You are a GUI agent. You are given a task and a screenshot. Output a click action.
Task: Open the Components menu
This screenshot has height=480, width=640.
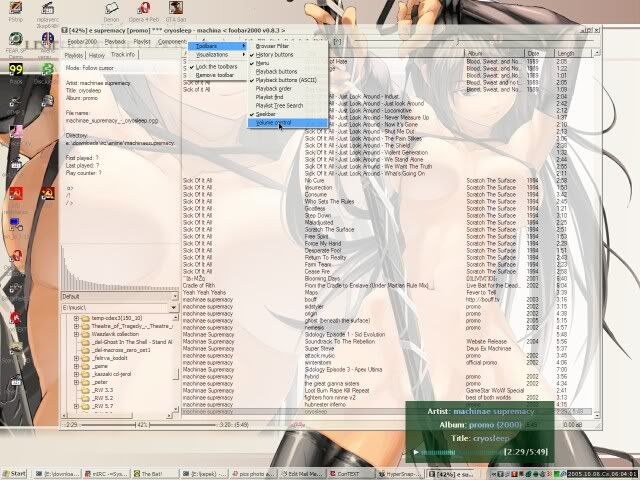[x=172, y=42]
